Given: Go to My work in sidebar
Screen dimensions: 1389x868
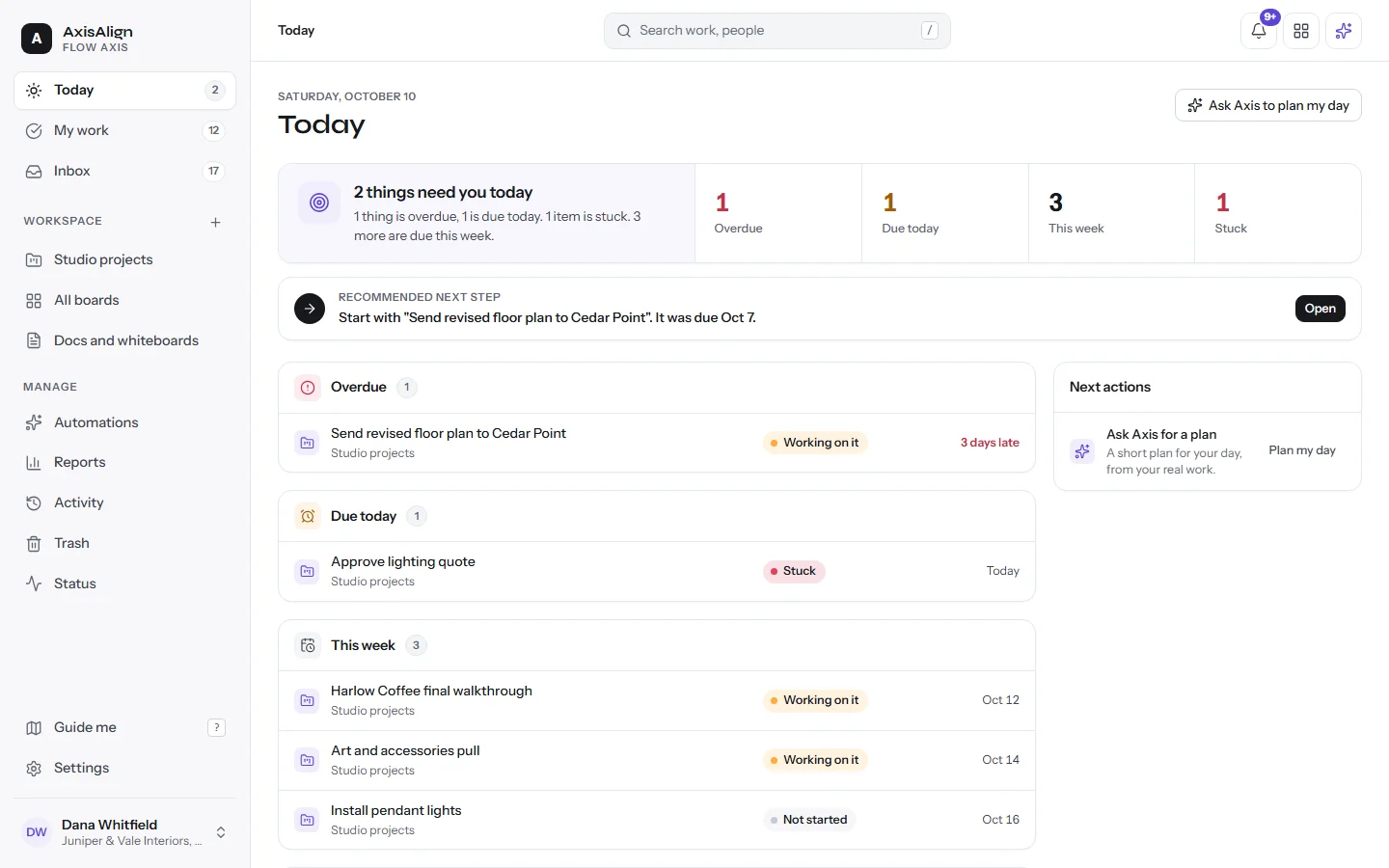Looking at the screenshot, I should (124, 131).
